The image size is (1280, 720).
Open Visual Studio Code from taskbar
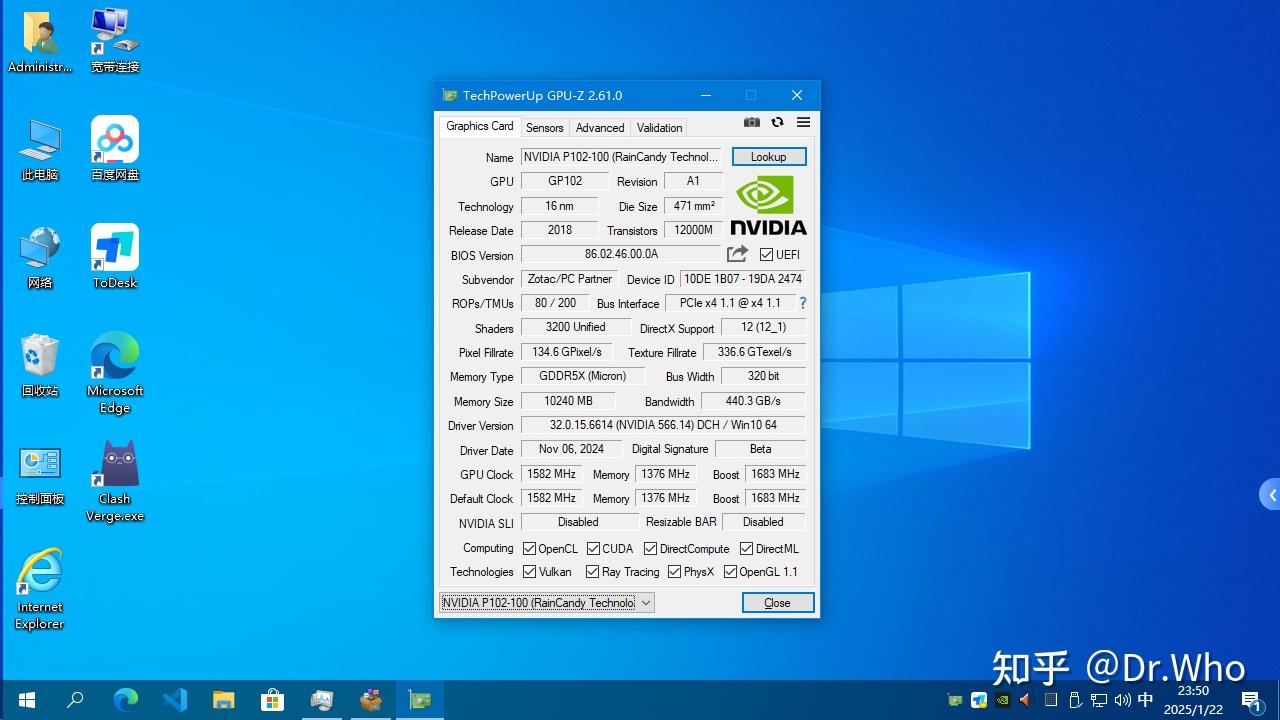coord(175,700)
